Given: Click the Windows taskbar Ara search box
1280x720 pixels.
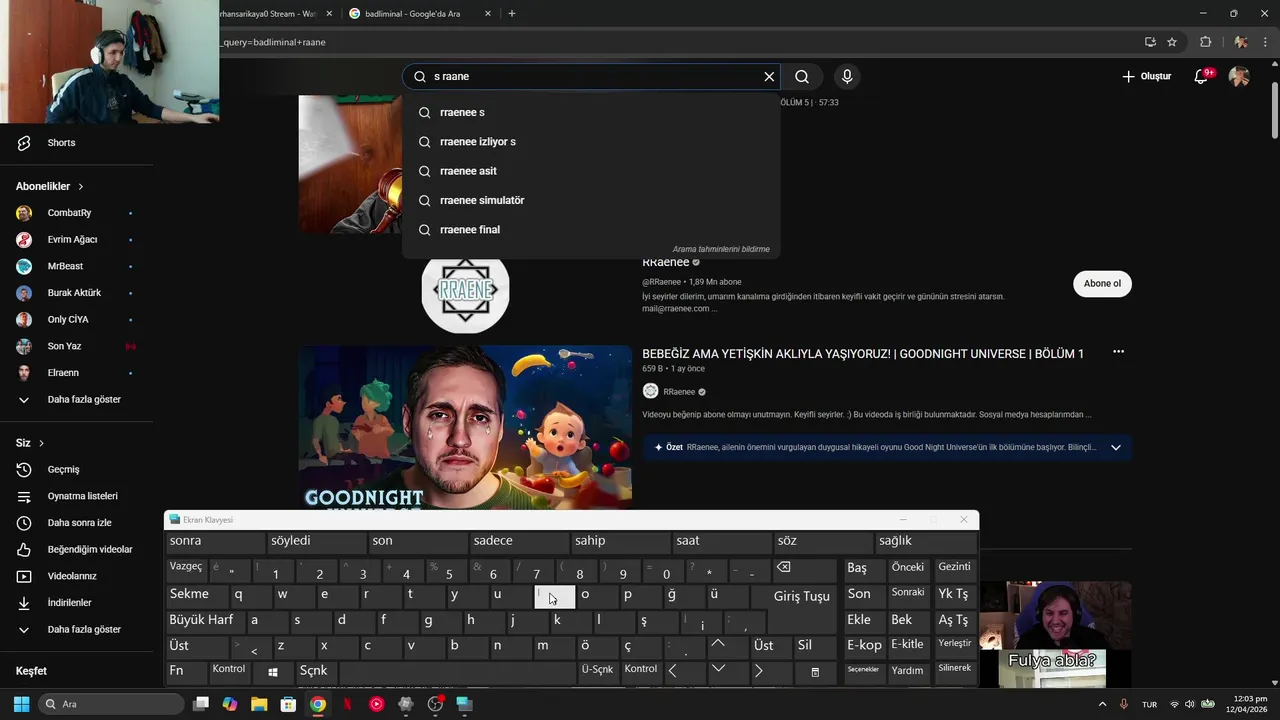Looking at the screenshot, I should (111, 704).
